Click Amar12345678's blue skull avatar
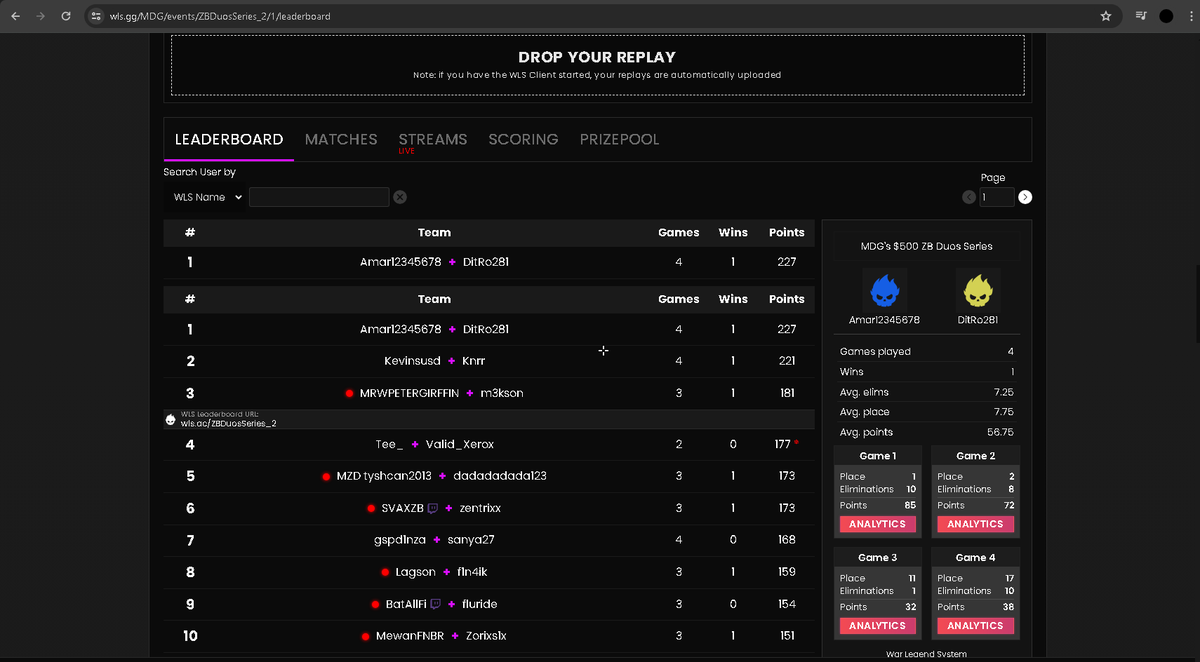Viewport: 1200px width, 662px height. click(884, 290)
